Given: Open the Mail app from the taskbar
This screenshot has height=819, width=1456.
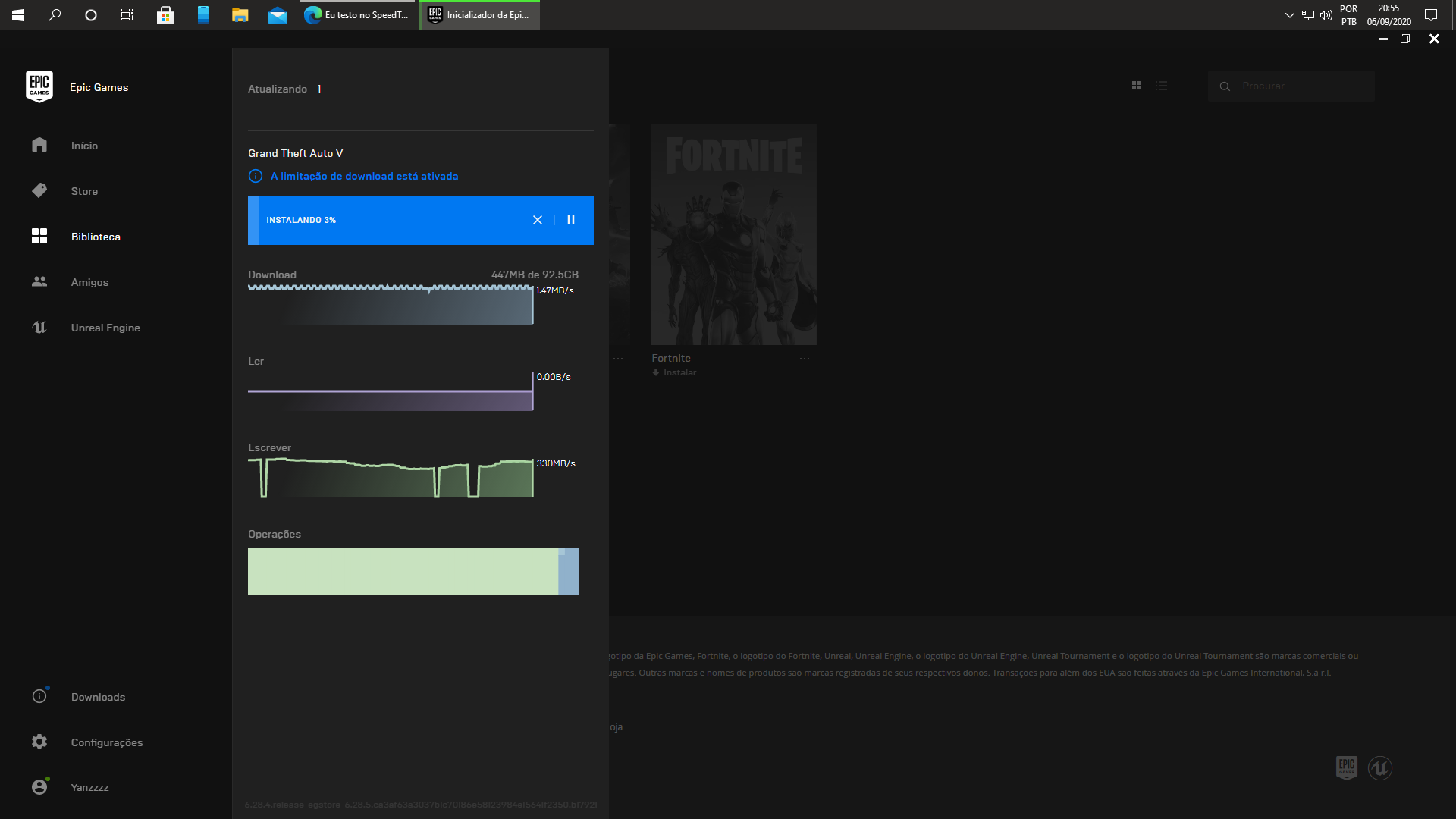Looking at the screenshot, I should coord(278,15).
